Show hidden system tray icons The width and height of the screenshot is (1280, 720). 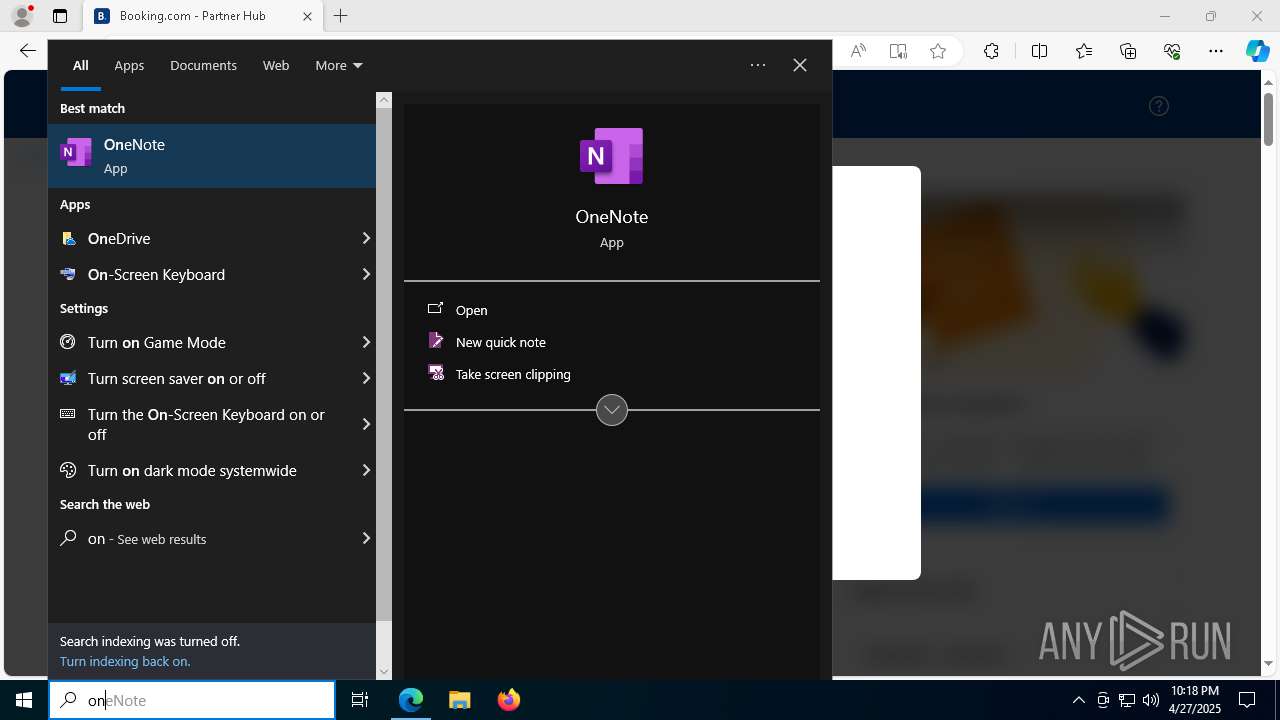[1078, 700]
